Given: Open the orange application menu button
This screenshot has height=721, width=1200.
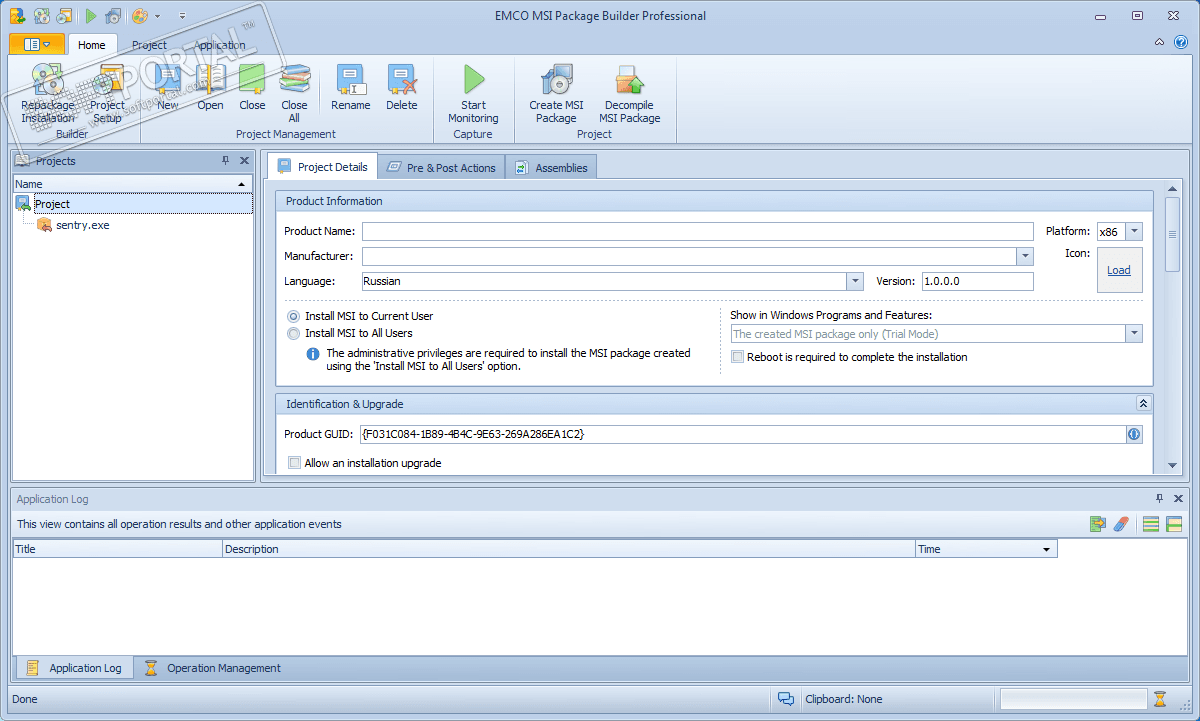Looking at the screenshot, I should 36,44.
